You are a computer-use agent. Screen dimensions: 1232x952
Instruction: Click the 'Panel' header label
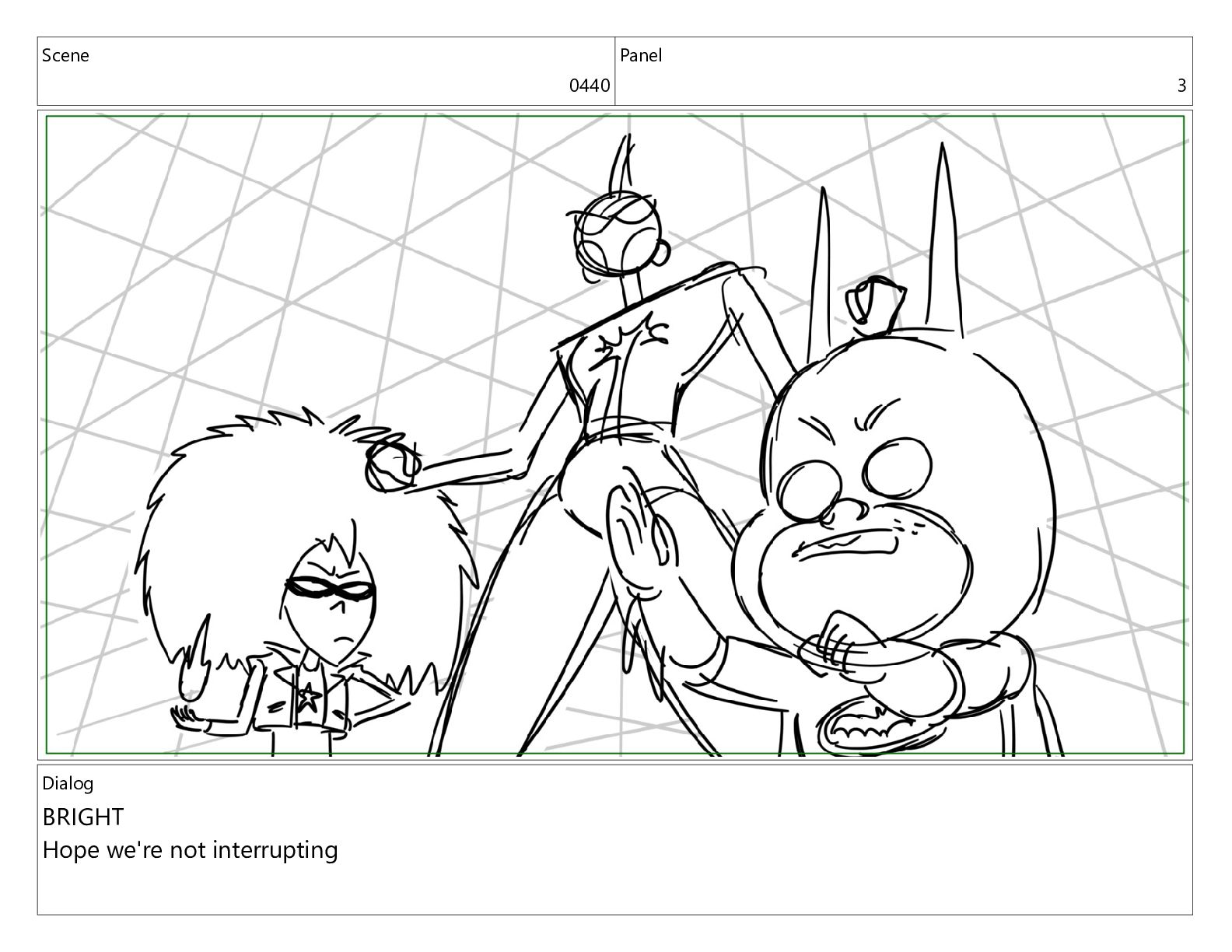641,55
